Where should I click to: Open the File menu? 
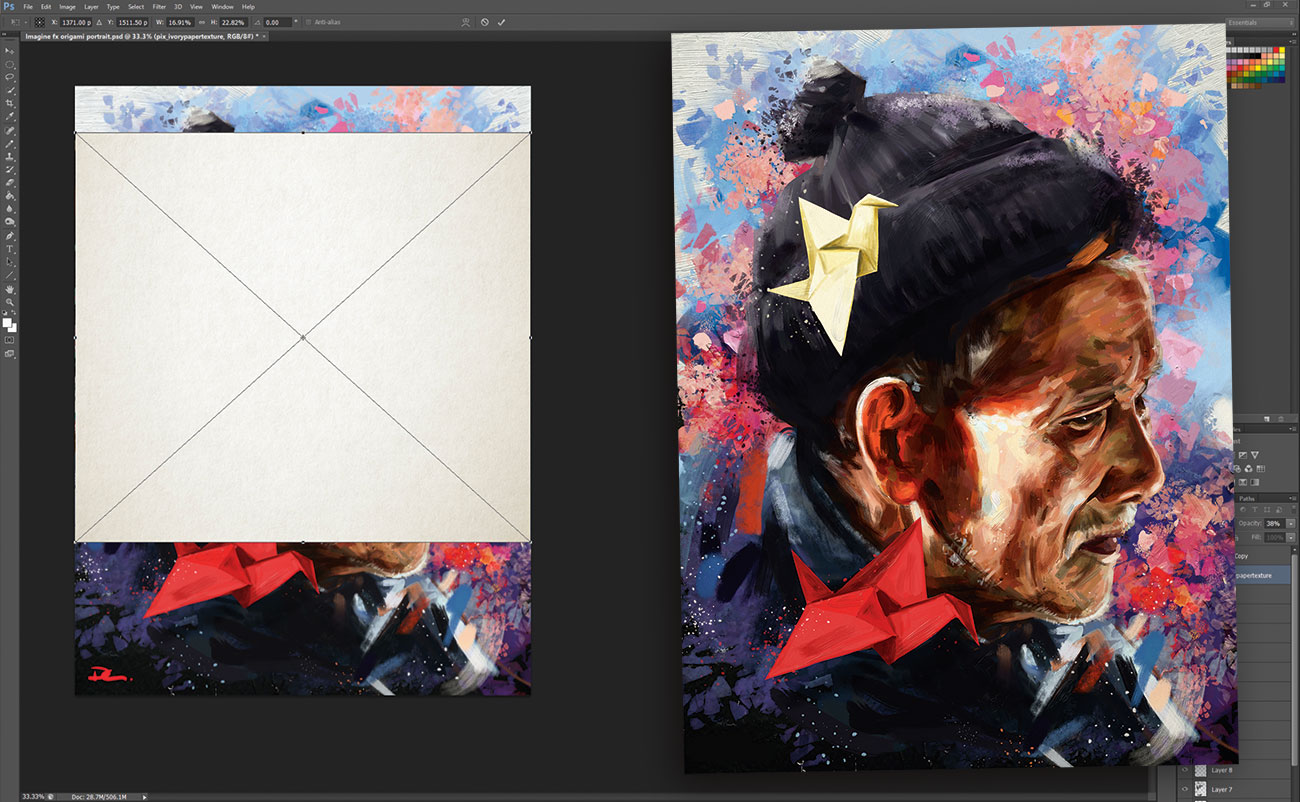[28, 7]
